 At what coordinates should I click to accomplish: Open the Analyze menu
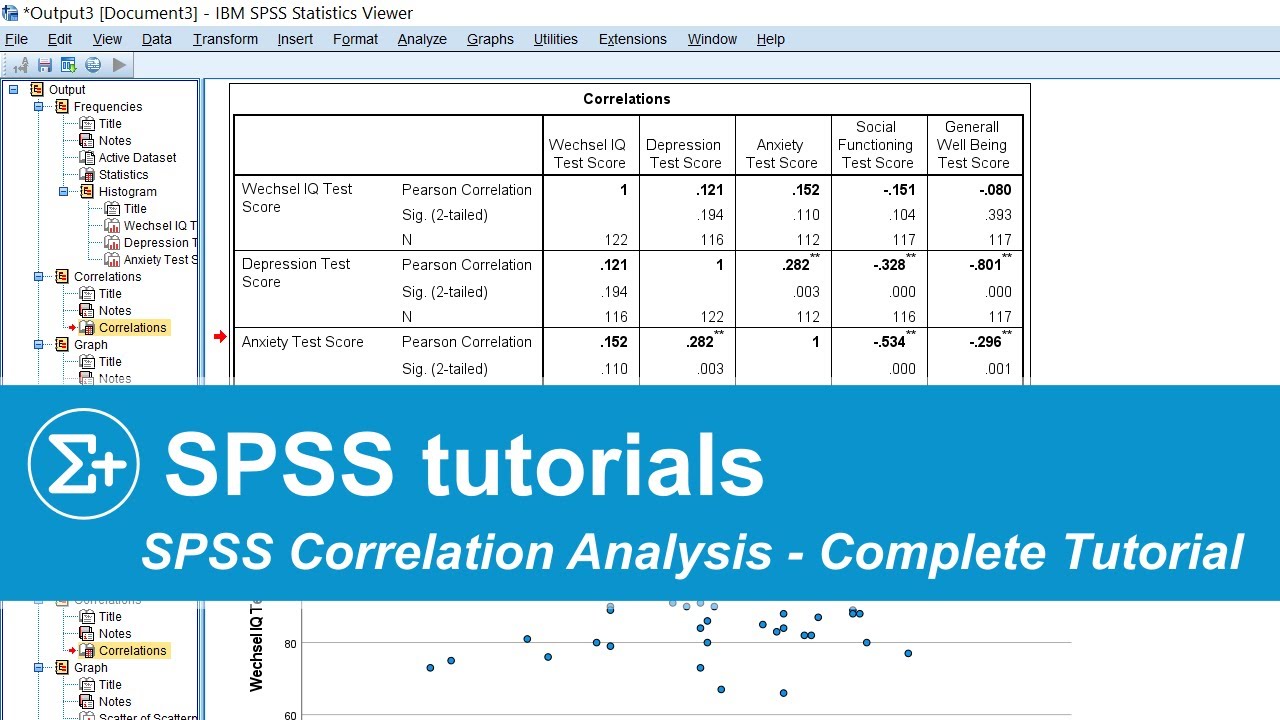(x=422, y=39)
